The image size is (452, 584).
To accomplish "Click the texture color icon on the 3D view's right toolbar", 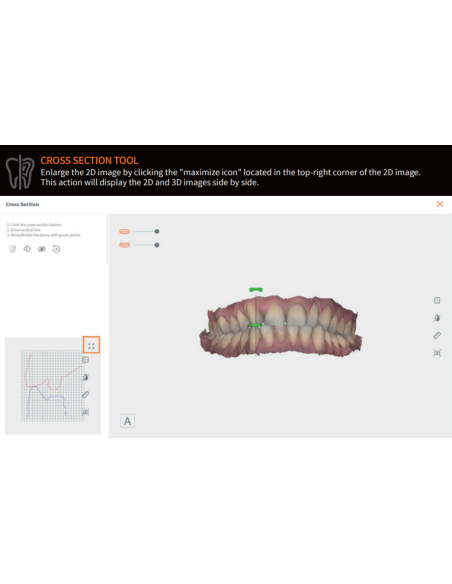I will click(437, 318).
